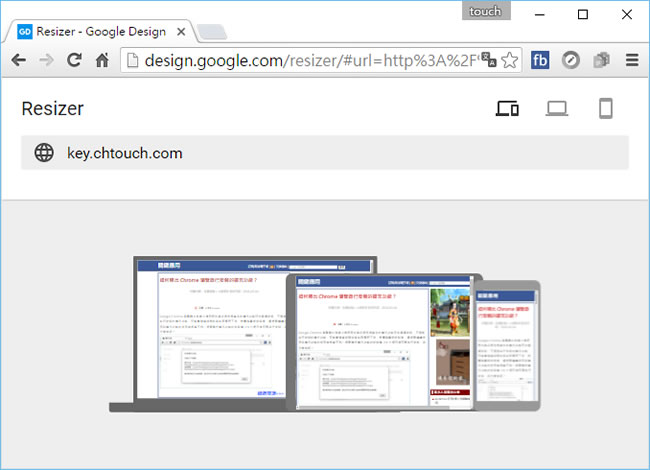The width and height of the screenshot is (650, 470).
Task: Click the compass extension icon
Action: (571, 60)
